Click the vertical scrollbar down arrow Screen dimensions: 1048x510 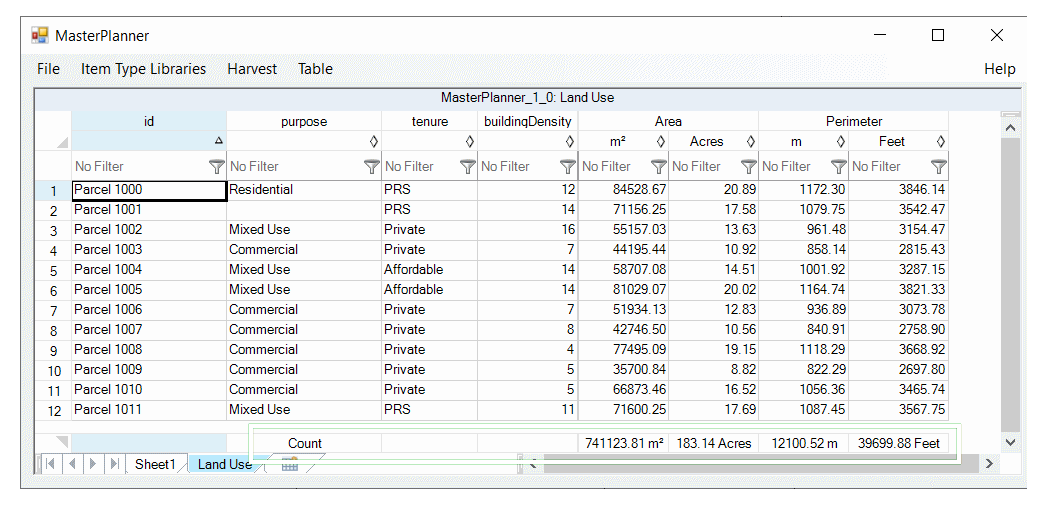pos(1010,442)
